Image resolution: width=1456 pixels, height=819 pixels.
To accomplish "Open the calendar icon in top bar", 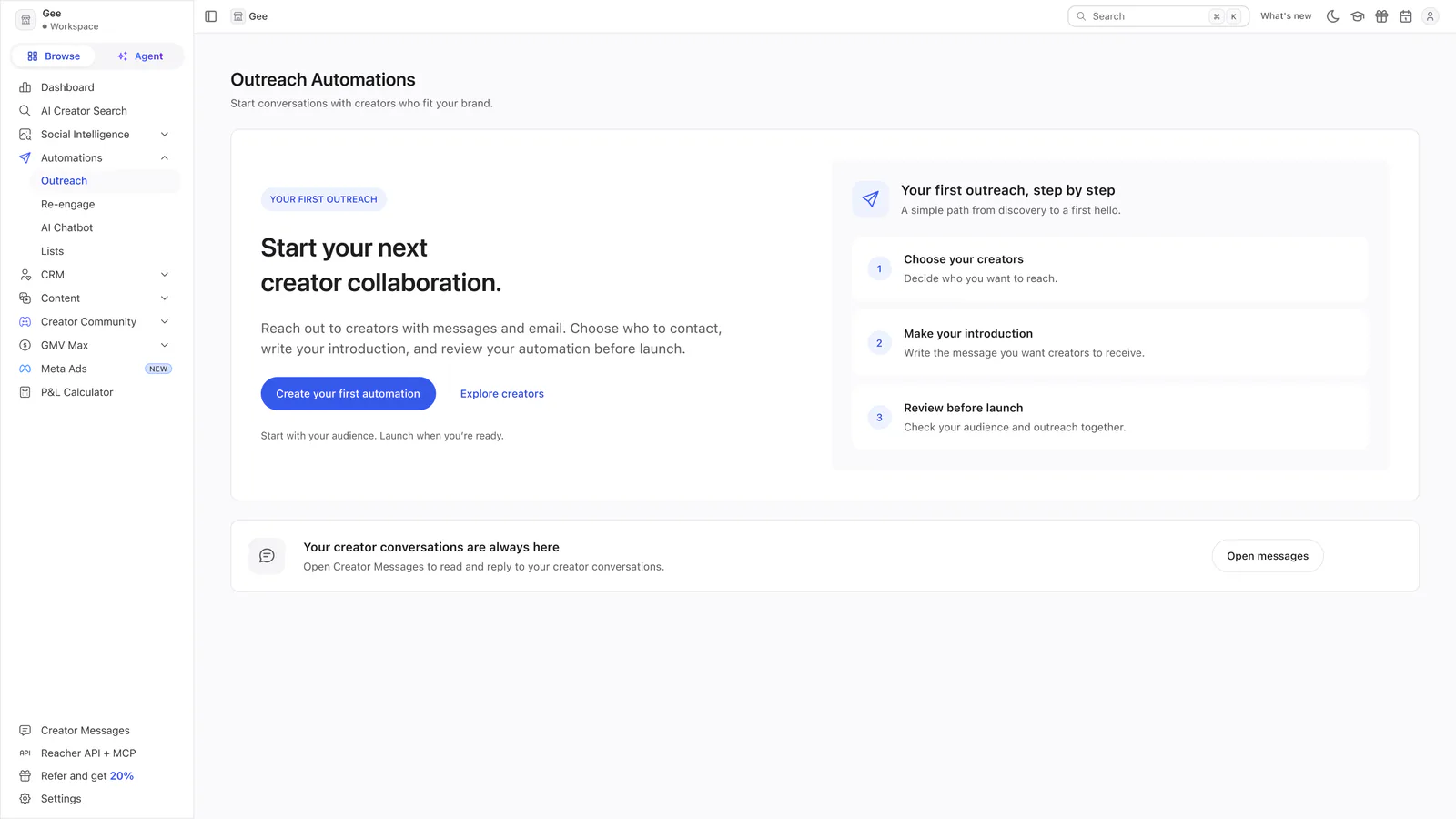I will (x=1406, y=16).
